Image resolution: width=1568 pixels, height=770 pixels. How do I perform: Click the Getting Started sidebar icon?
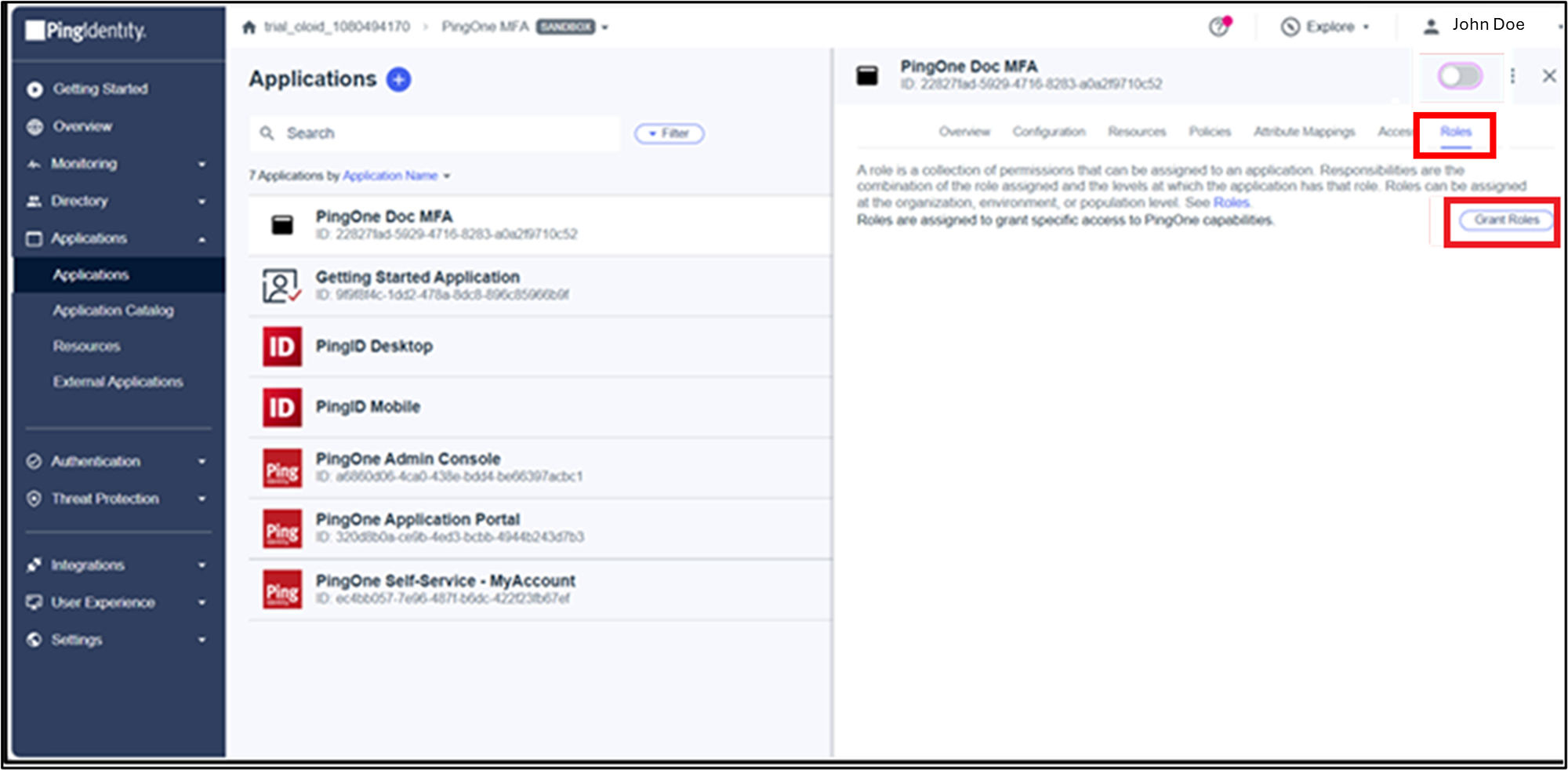tap(34, 89)
